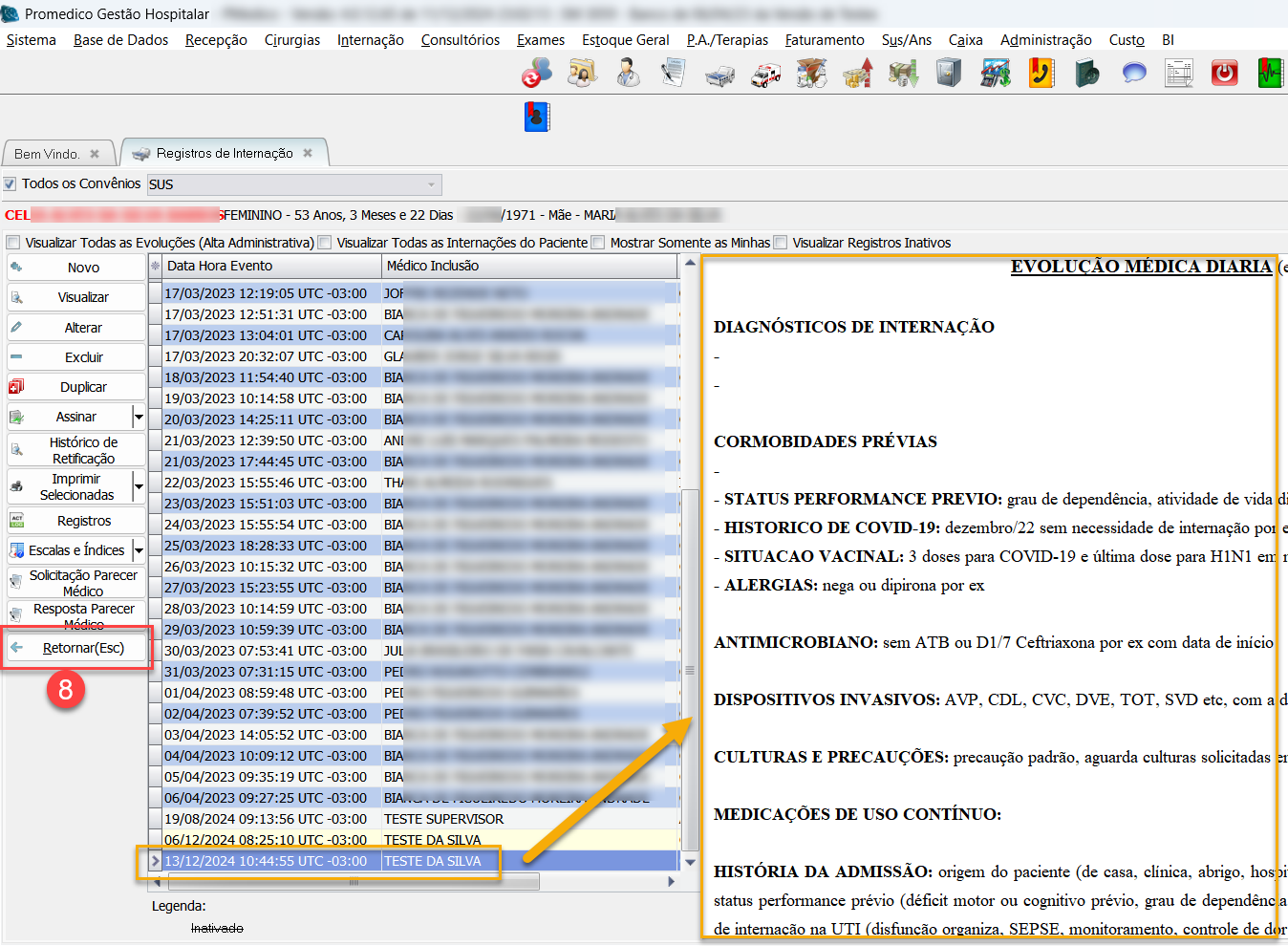Viewport: 1288px width, 946px height.
Task: Check Visualizar Registros Inativos option
Action: click(781, 243)
